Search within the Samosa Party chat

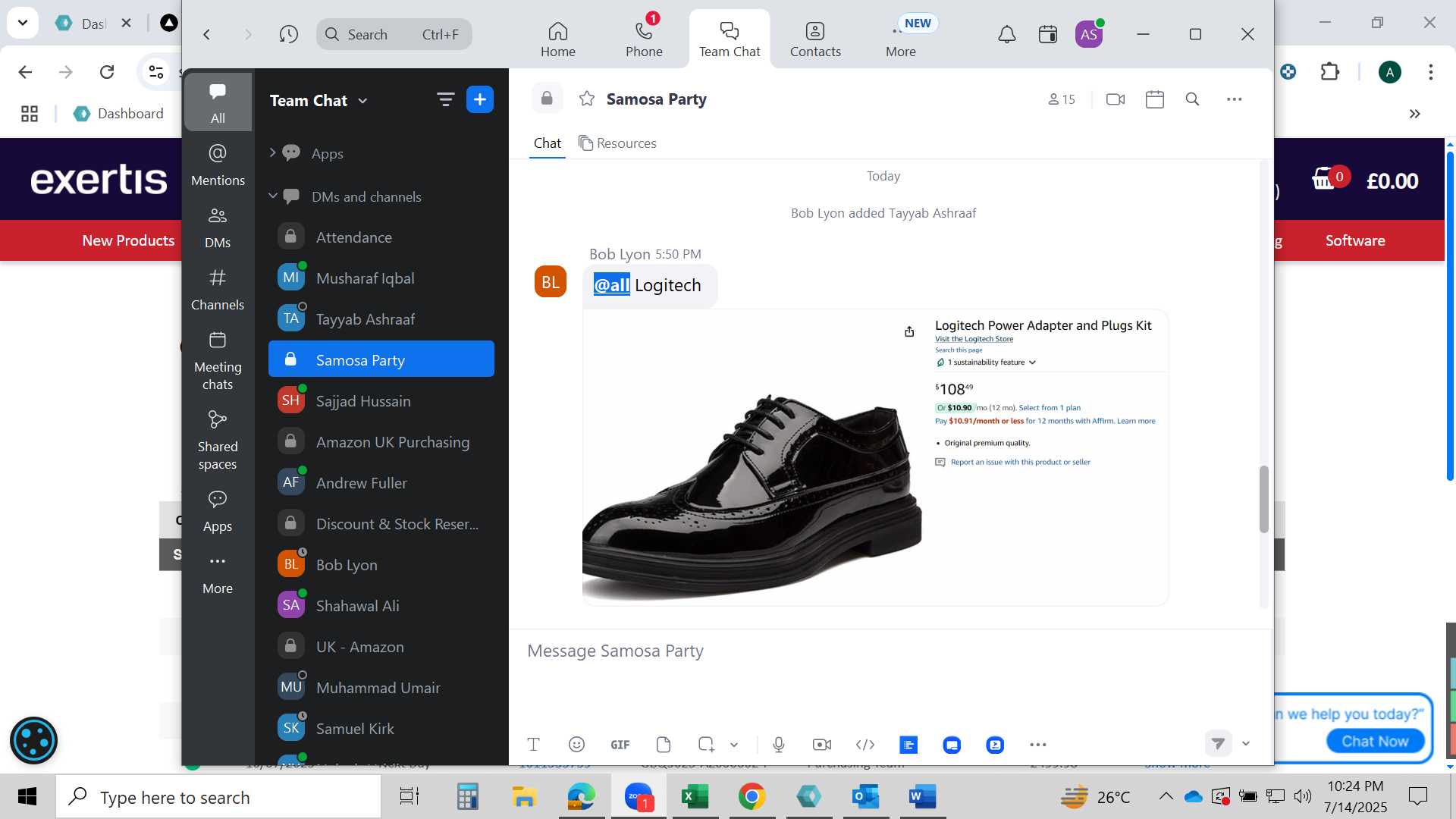[x=1192, y=99]
